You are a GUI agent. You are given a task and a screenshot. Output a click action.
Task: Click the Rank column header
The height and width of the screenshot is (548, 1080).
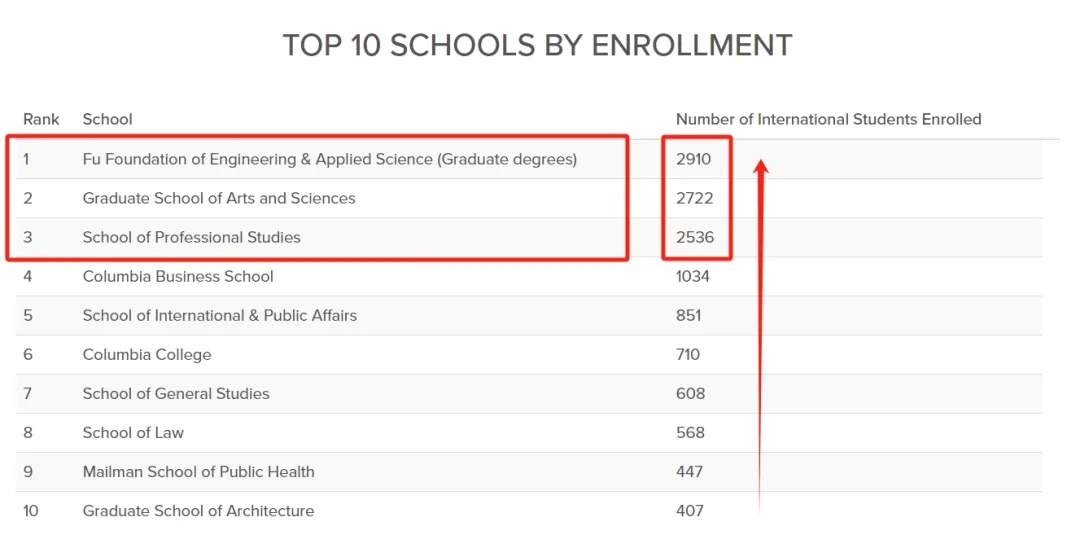(x=41, y=119)
